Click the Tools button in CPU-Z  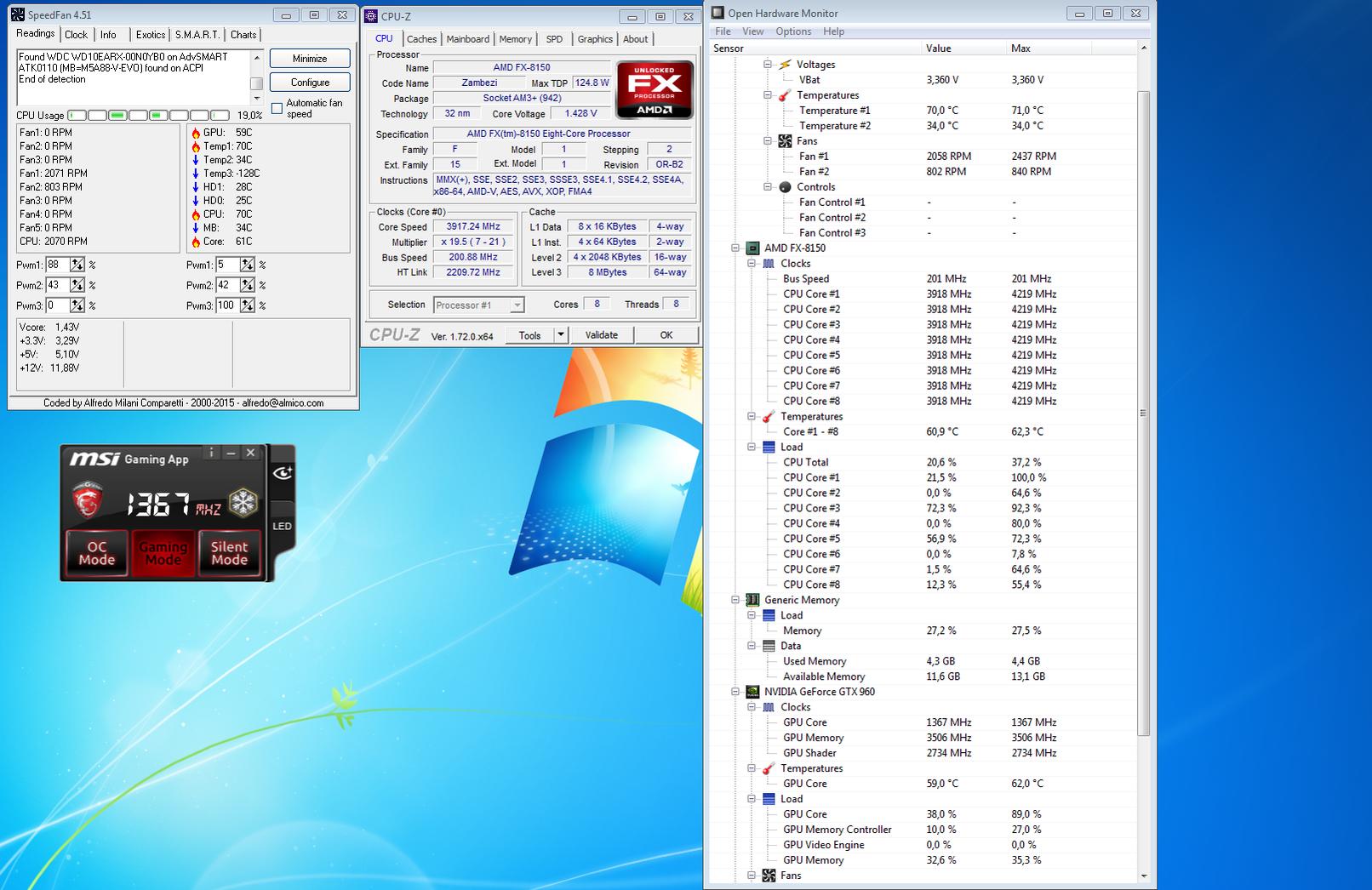click(529, 335)
